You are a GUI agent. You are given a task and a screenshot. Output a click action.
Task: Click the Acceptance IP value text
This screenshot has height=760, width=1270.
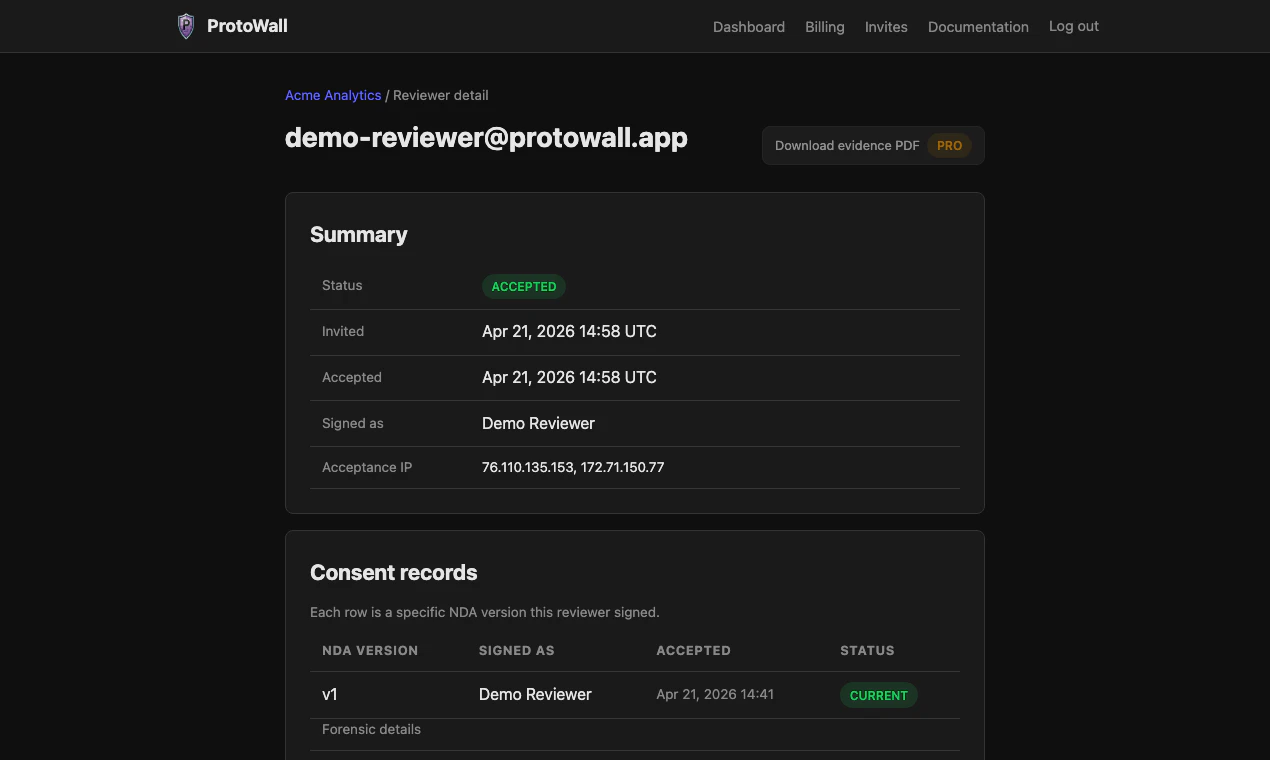pos(573,467)
